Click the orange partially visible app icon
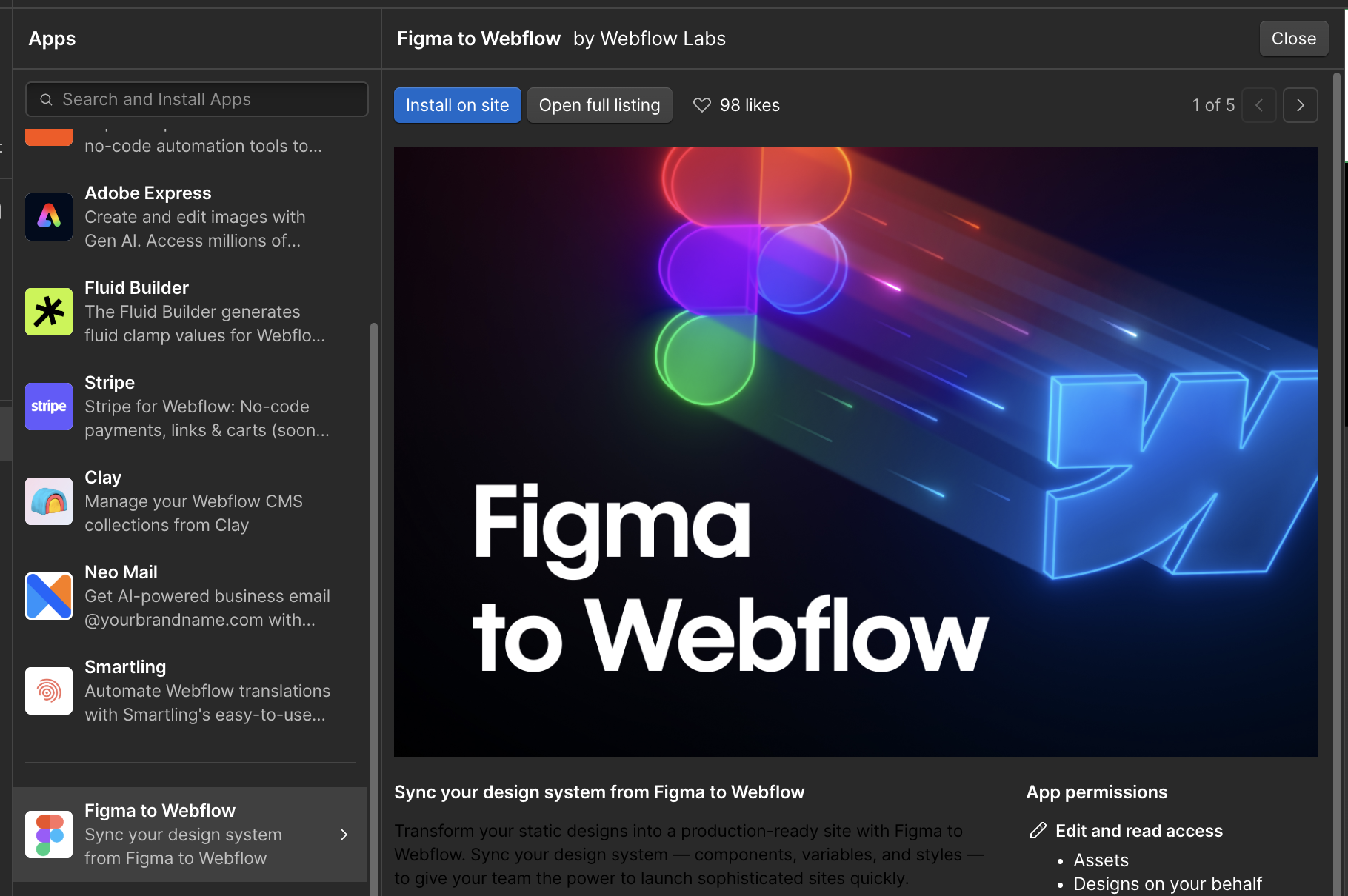The height and width of the screenshot is (896, 1348). (49, 138)
